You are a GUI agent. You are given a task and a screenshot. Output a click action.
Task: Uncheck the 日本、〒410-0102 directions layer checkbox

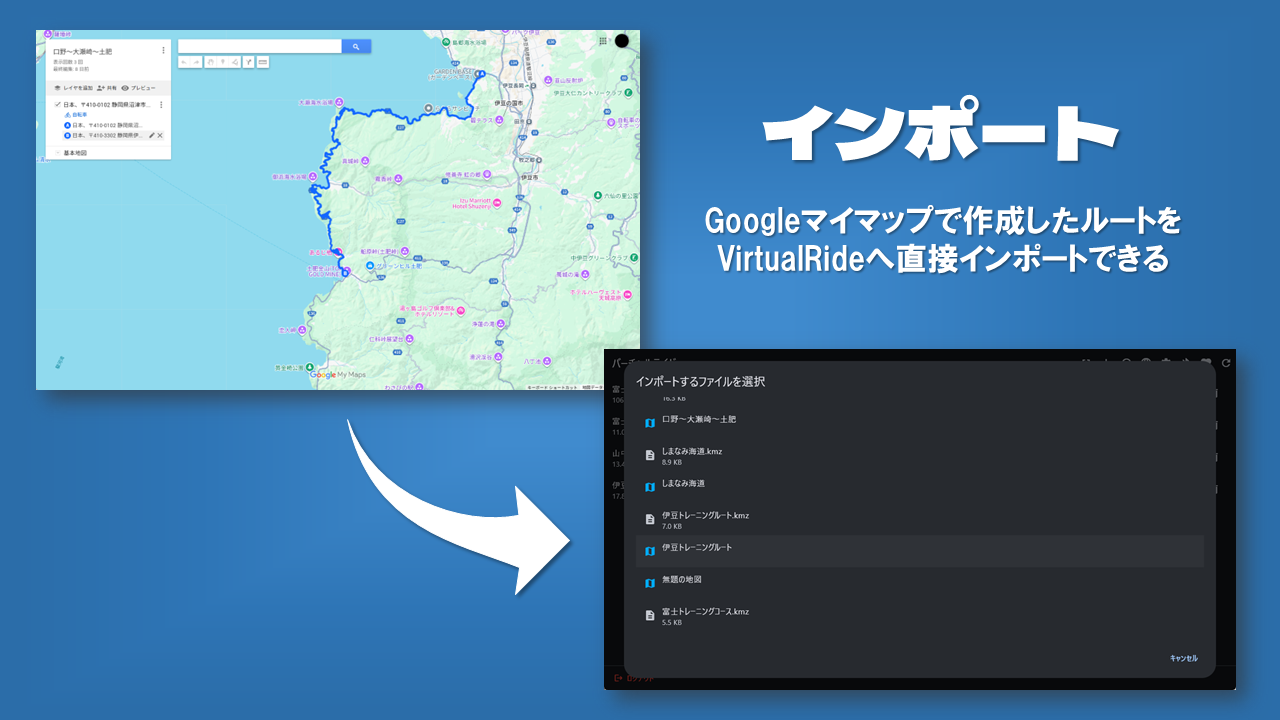tap(58, 104)
